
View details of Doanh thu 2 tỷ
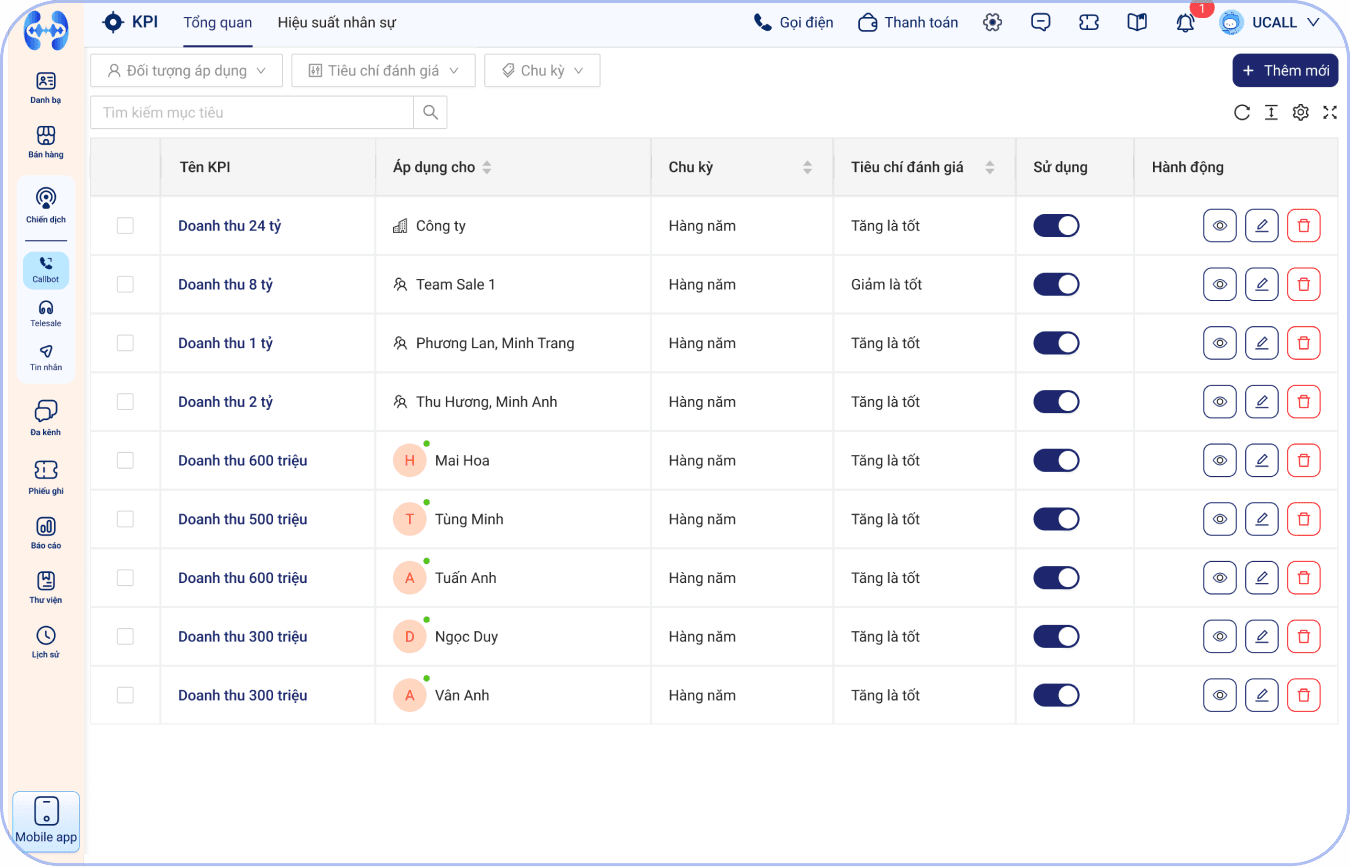point(1220,402)
